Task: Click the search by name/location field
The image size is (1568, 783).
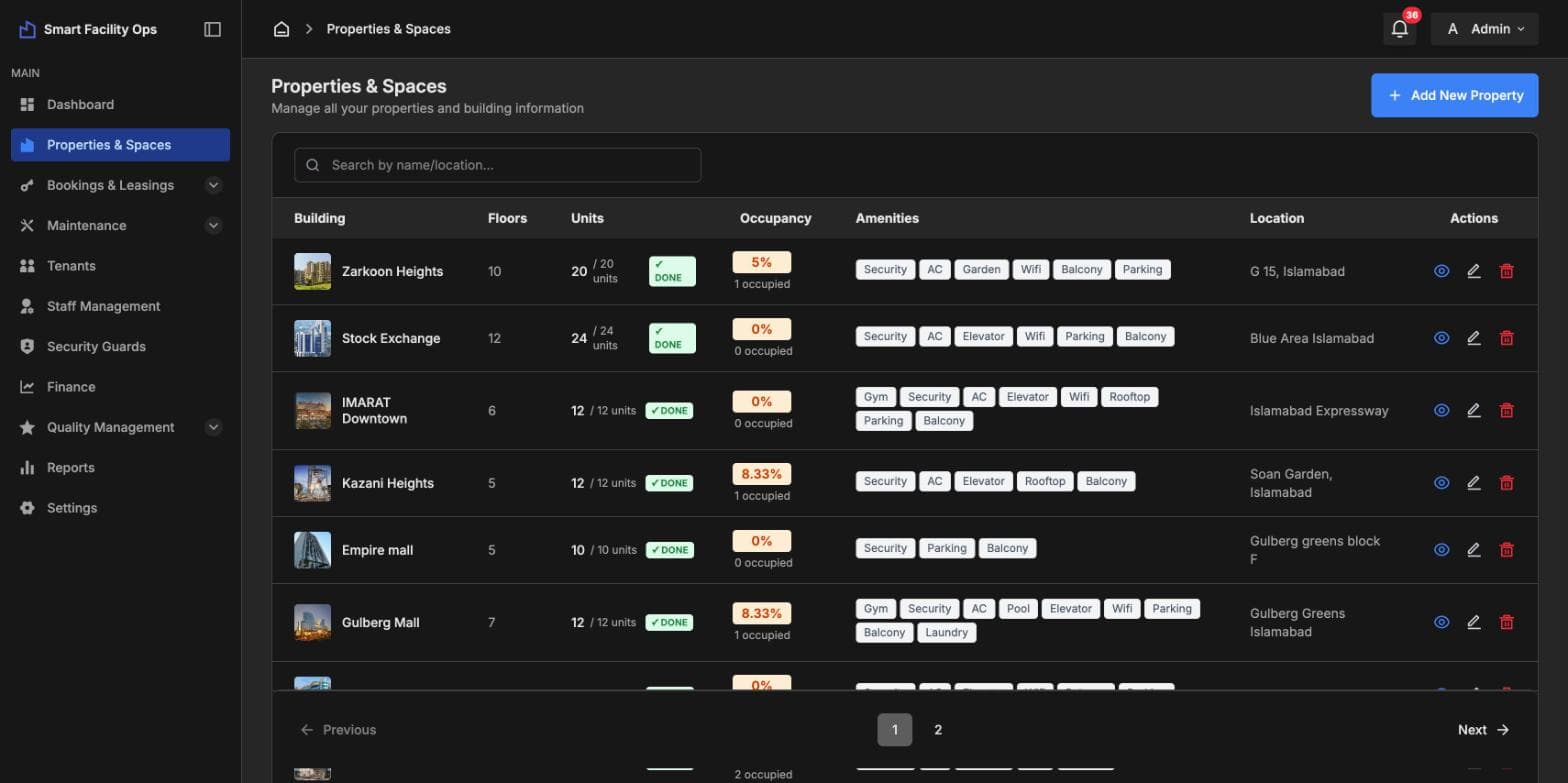Action: [x=497, y=165]
